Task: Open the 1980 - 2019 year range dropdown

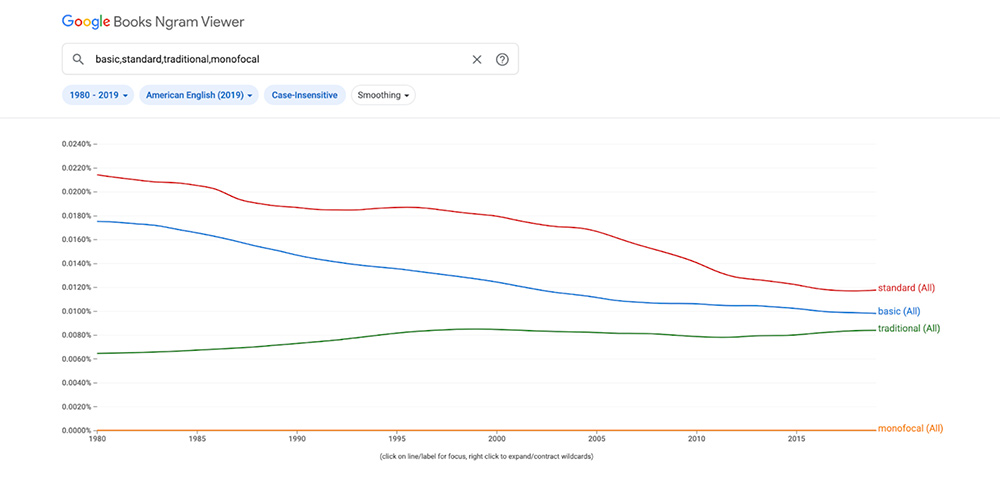Action: coord(97,95)
